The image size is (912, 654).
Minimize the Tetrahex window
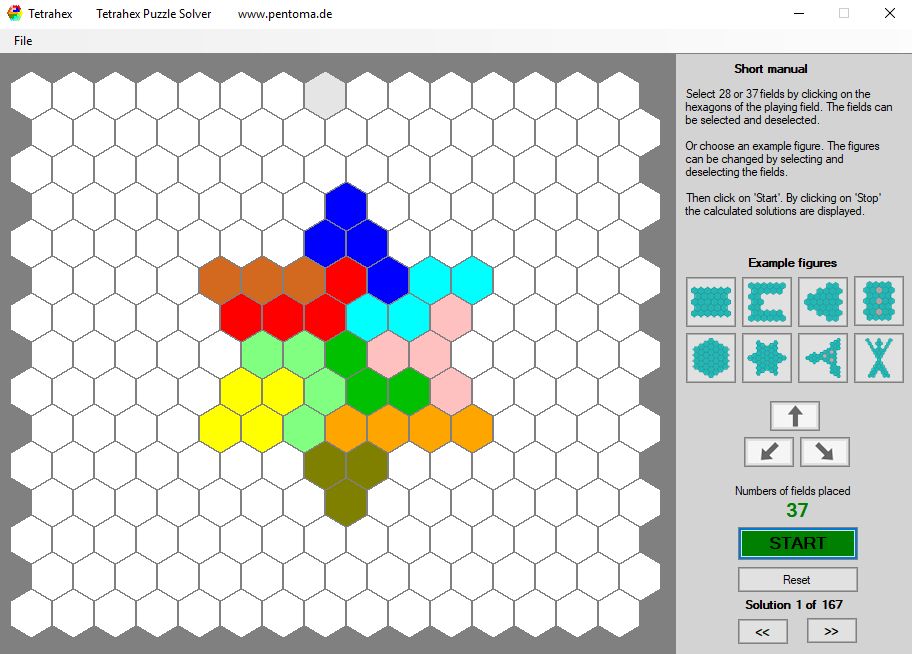point(799,13)
